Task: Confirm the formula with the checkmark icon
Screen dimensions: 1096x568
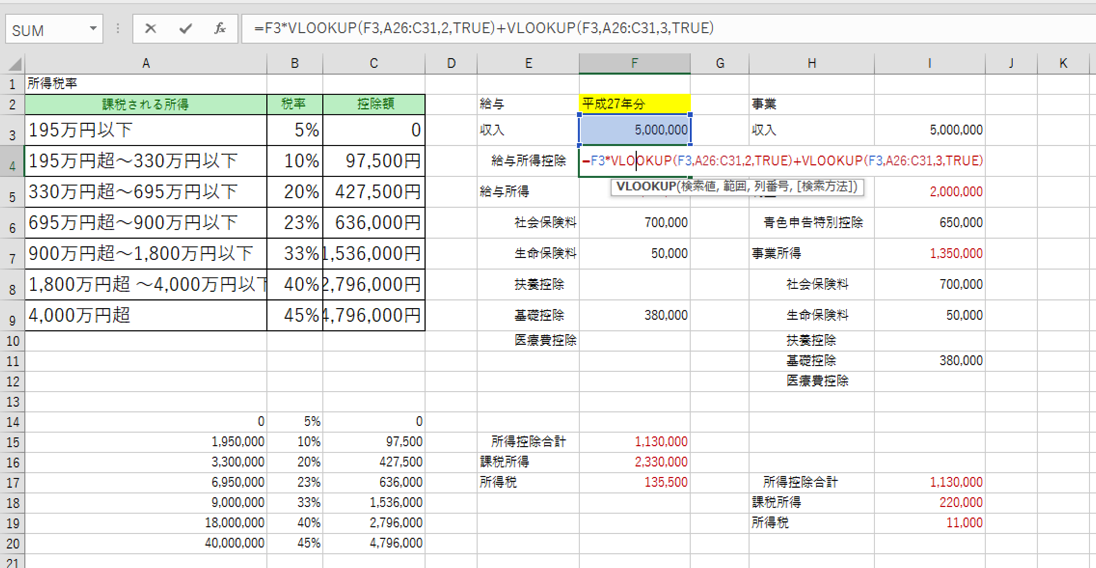Action: [185, 29]
